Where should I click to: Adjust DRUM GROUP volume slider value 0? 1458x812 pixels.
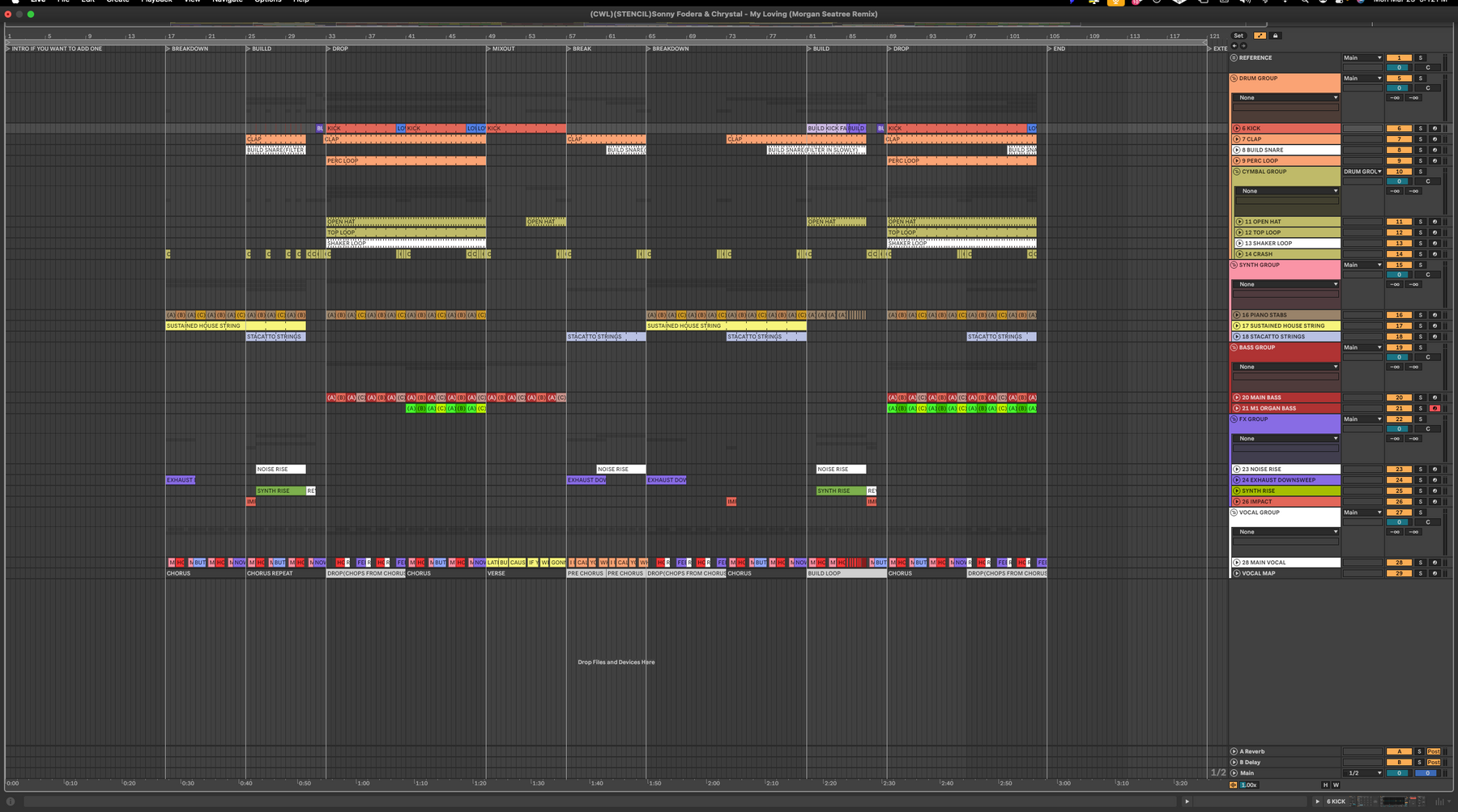point(1399,88)
